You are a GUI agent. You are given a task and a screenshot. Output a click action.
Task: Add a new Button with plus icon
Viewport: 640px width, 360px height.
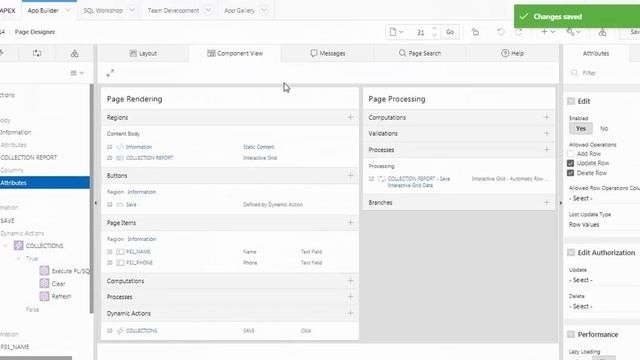pyautogui.click(x=350, y=175)
